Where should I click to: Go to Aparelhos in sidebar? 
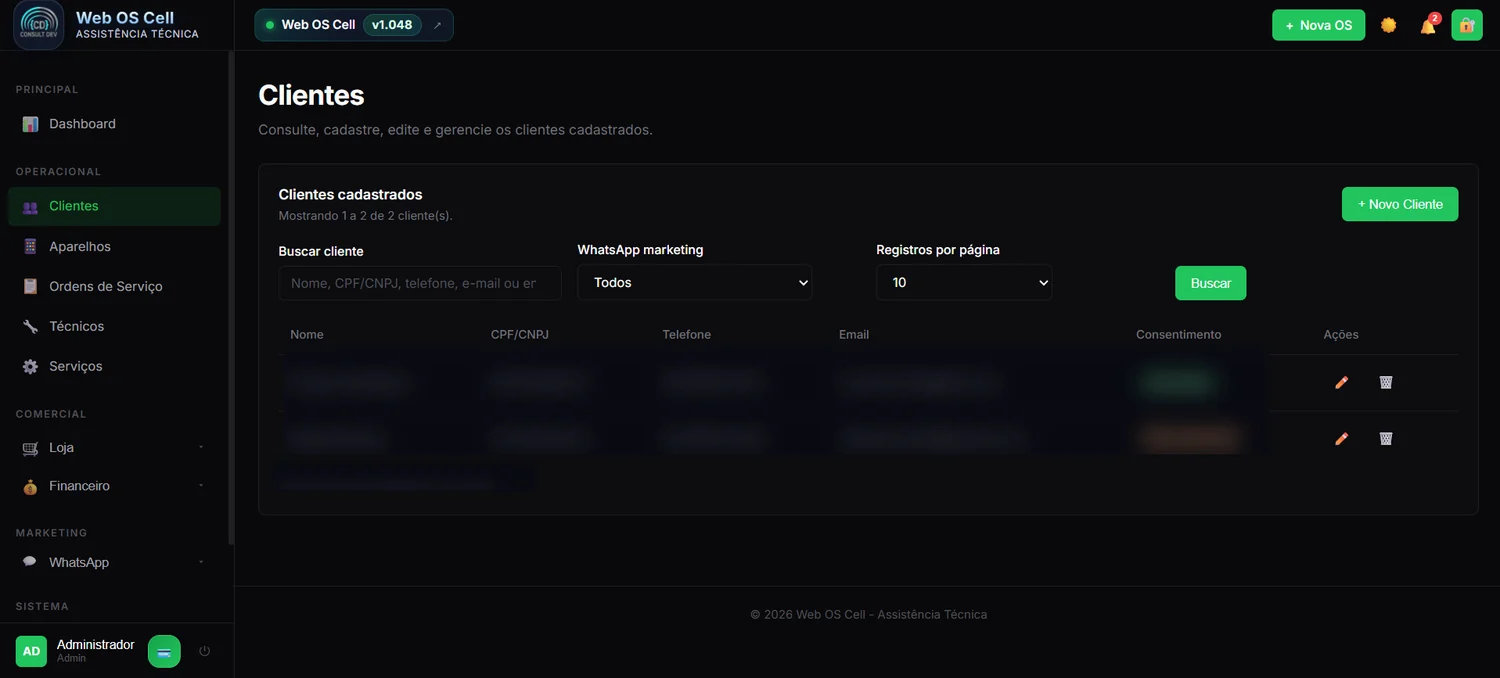pos(114,246)
